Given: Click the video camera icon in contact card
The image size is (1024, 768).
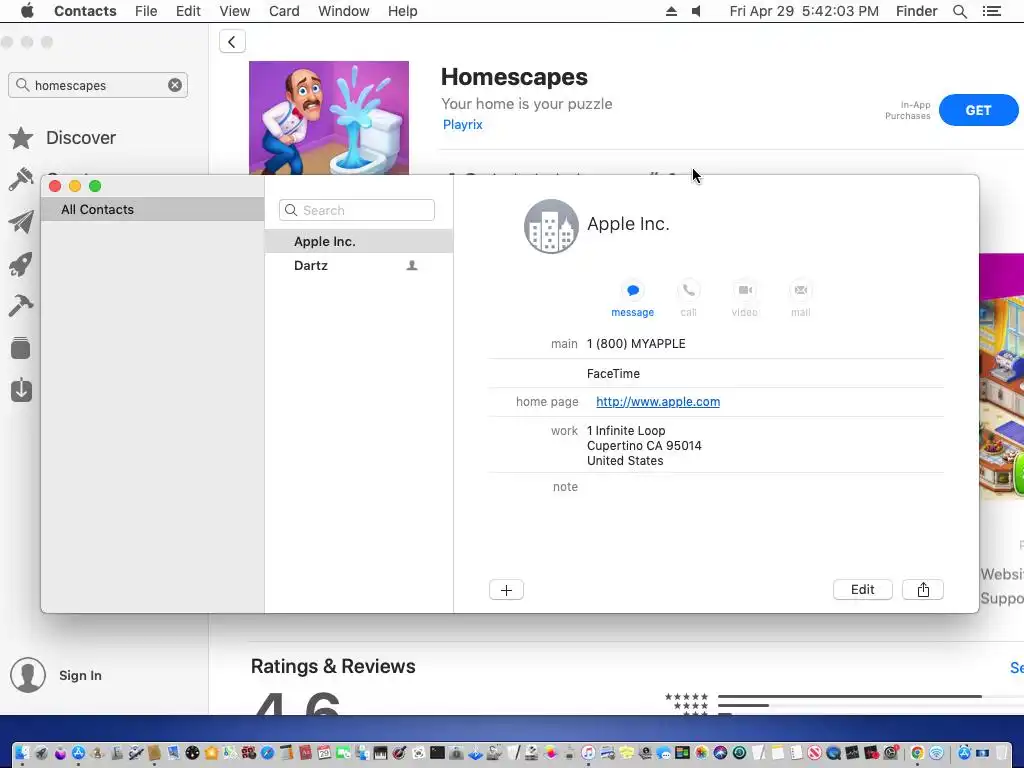Looking at the screenshot, I should coord(745,290).
